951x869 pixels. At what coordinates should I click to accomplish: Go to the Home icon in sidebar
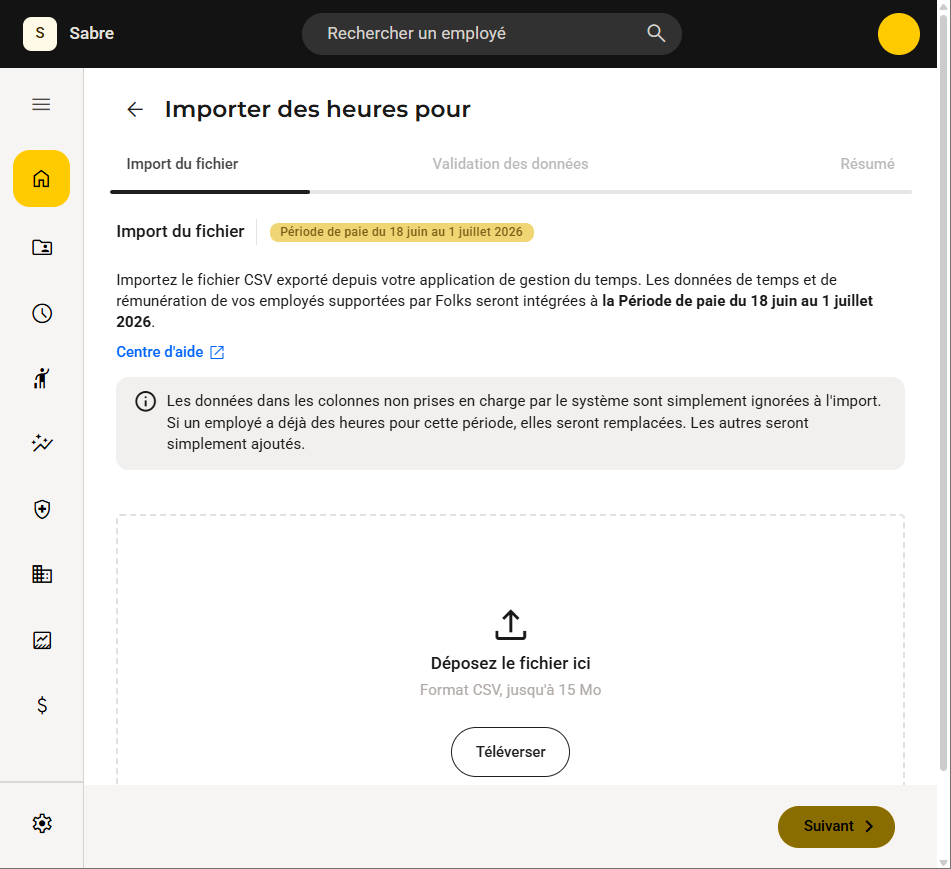pos(41,178)
